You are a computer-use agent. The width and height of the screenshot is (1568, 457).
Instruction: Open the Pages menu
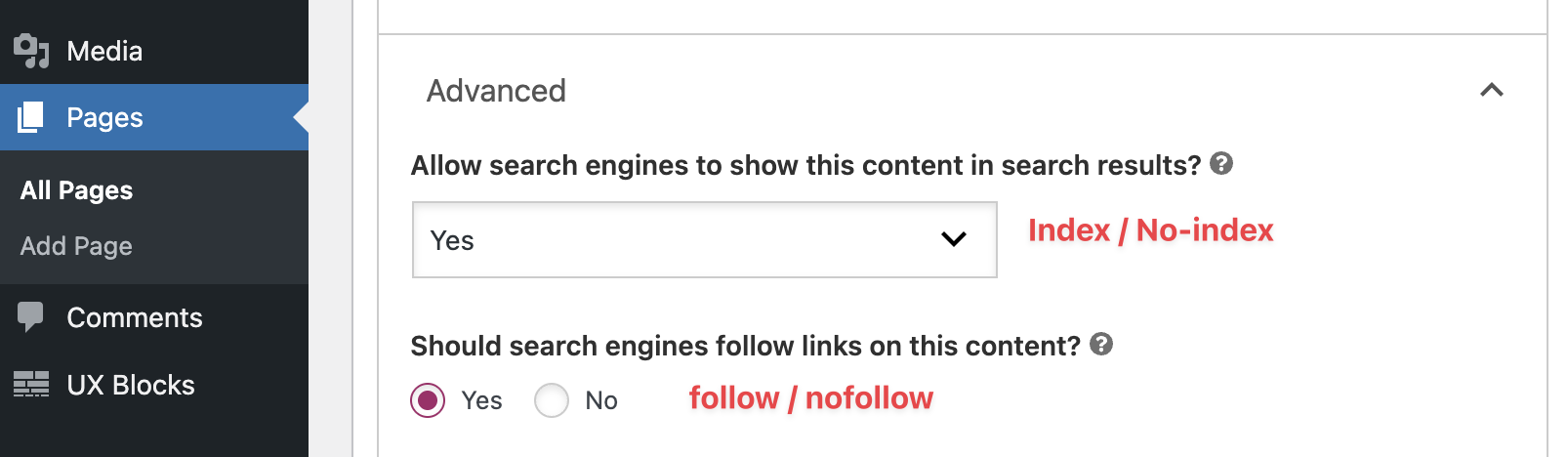(x=104, y=118)
